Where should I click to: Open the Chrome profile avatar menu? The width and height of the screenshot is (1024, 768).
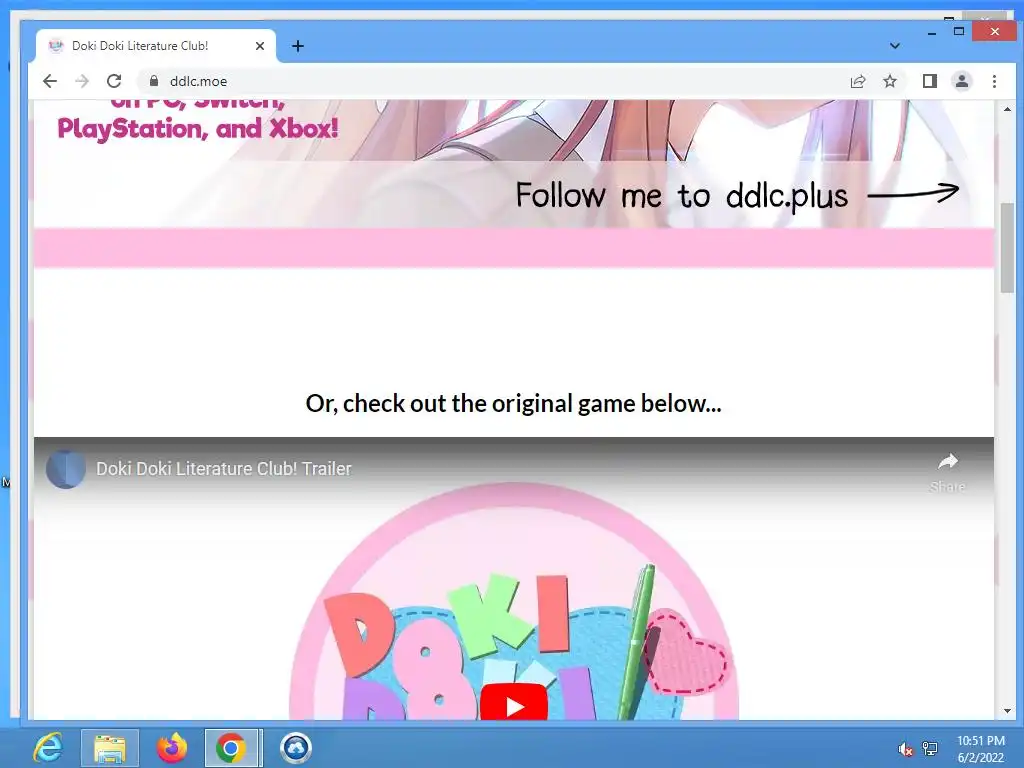[961, 81]
